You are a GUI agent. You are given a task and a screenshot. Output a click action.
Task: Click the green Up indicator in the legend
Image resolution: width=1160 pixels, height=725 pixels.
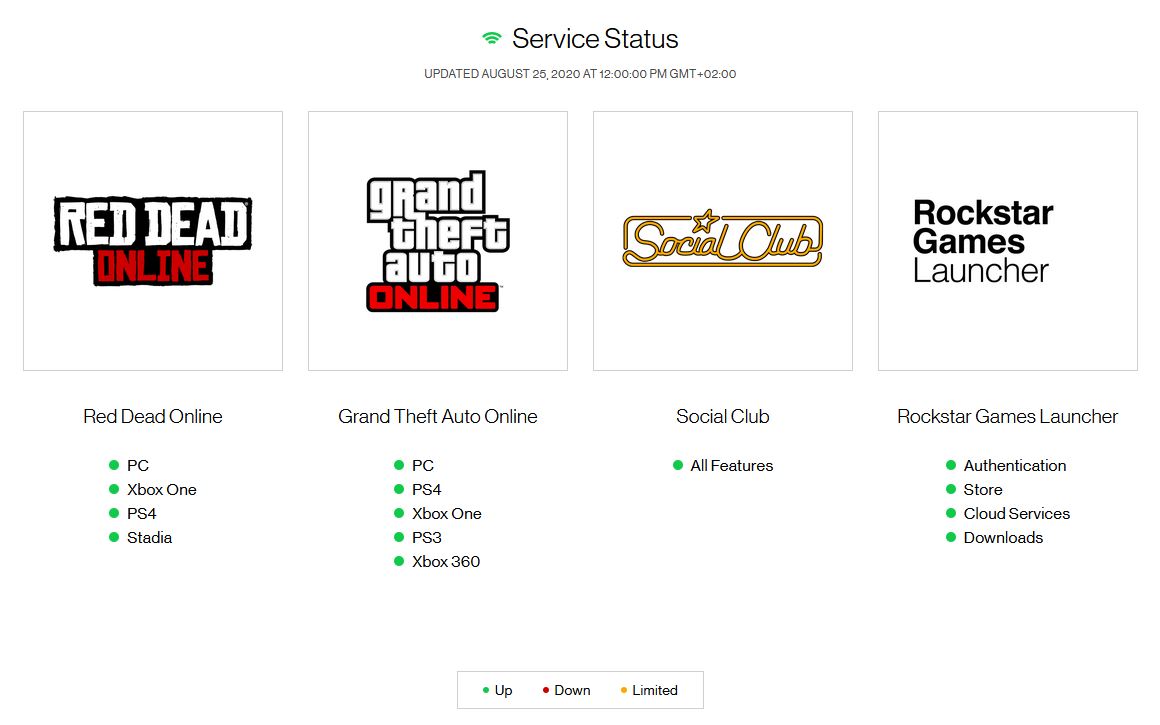pyautogui.click(x=487, y=690)
